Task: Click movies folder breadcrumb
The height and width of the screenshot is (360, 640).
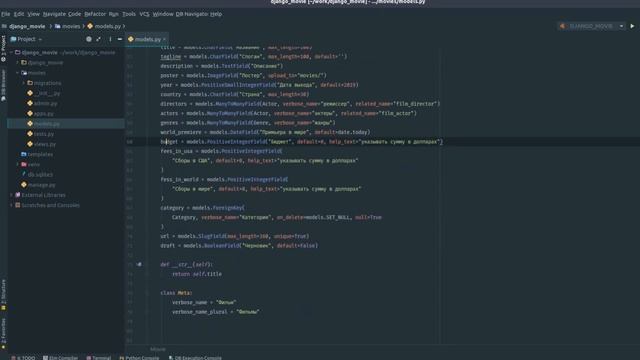Action: (67, 26)
